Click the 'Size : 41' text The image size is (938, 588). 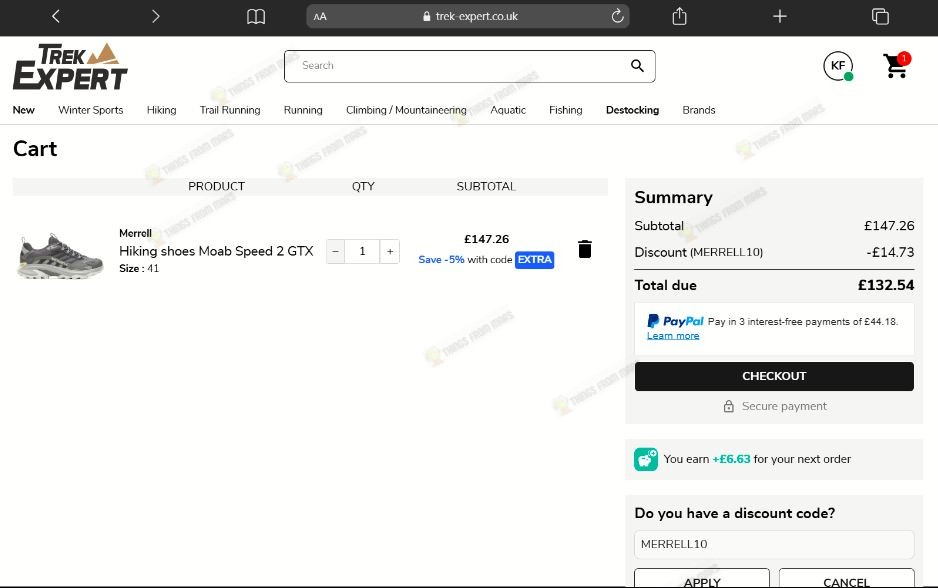coord(139,269)
